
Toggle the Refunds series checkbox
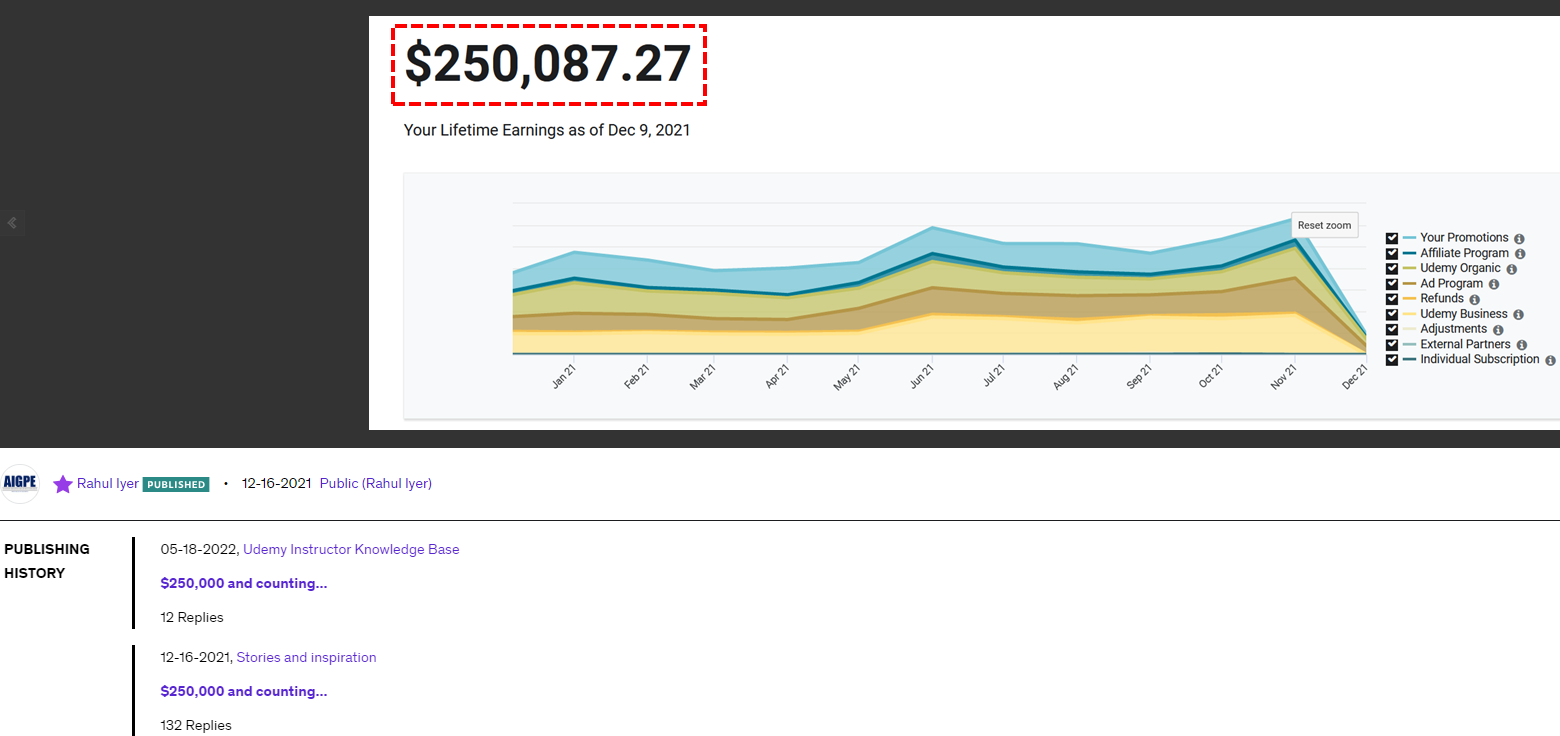point(1392,299)
